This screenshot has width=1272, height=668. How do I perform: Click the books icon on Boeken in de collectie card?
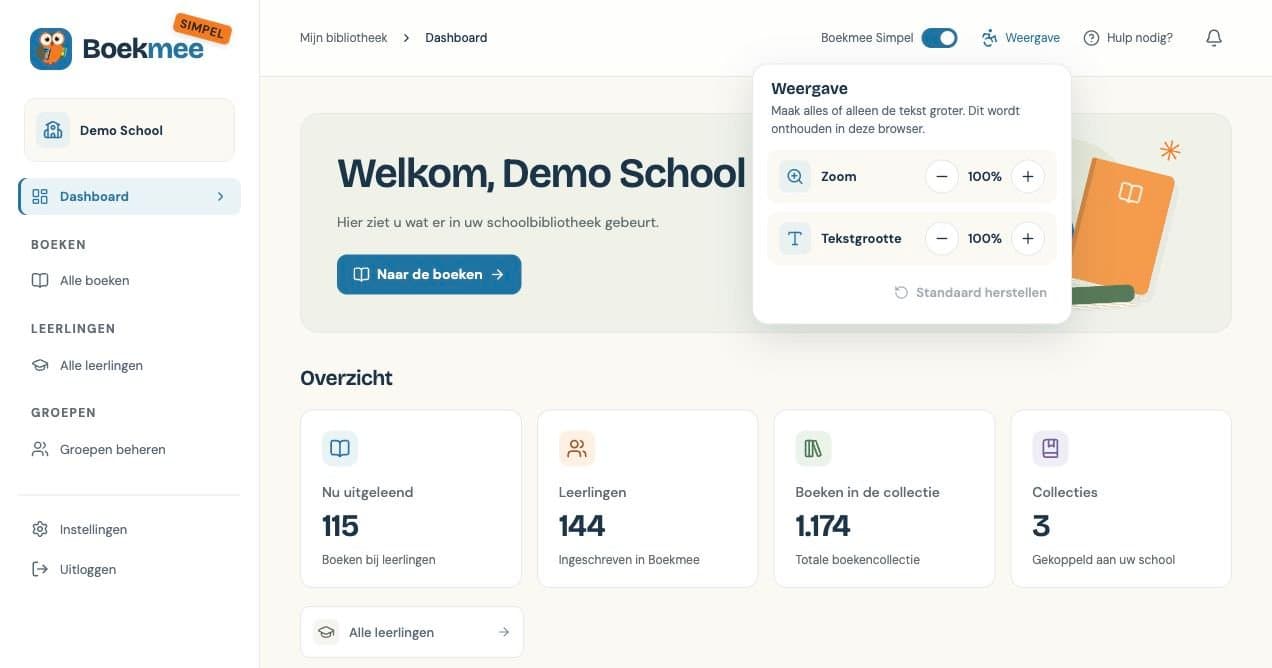pyautogui.click(x=813, y=448)
